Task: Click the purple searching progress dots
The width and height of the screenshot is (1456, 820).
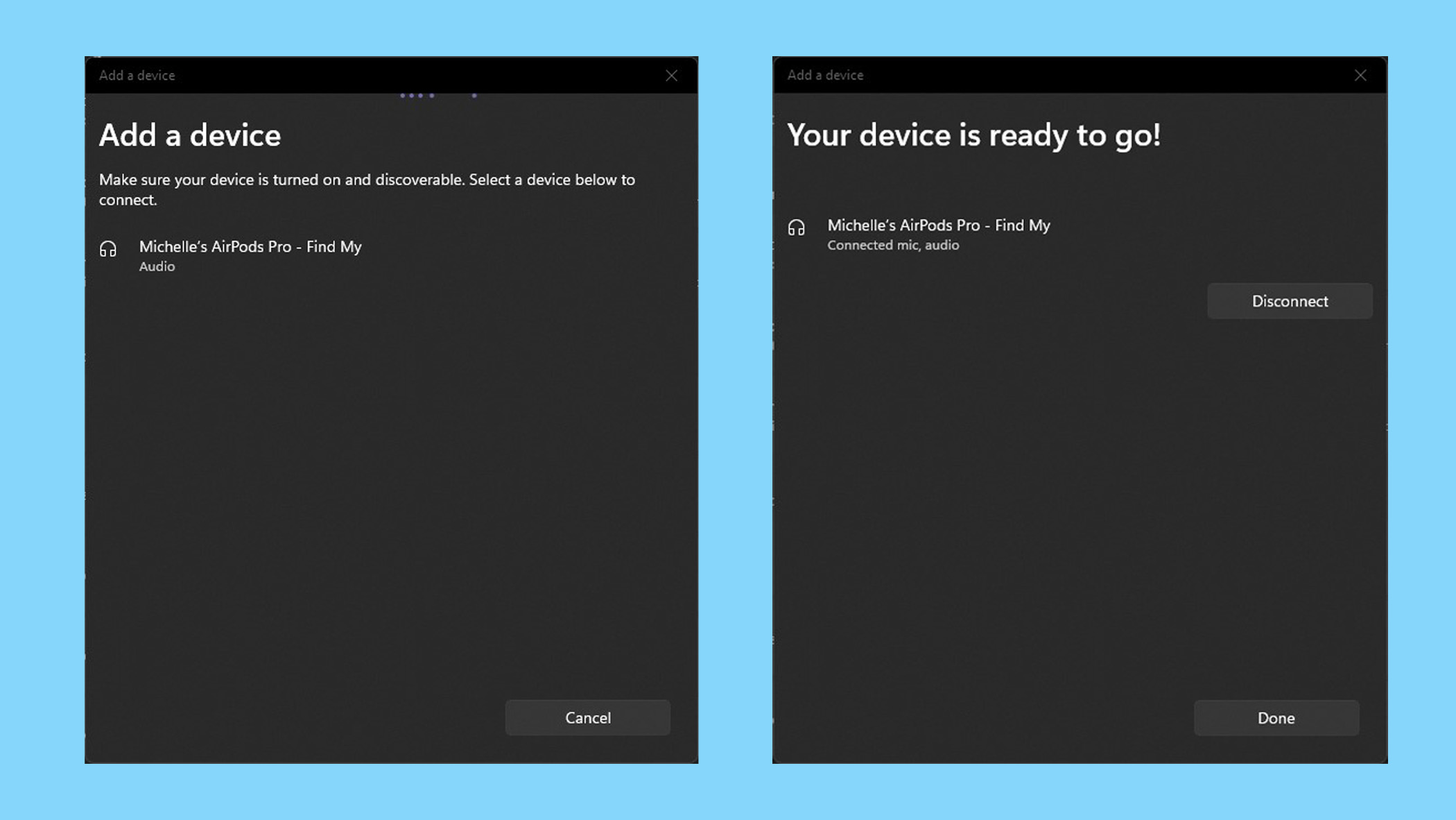Action: click(418, 96)
